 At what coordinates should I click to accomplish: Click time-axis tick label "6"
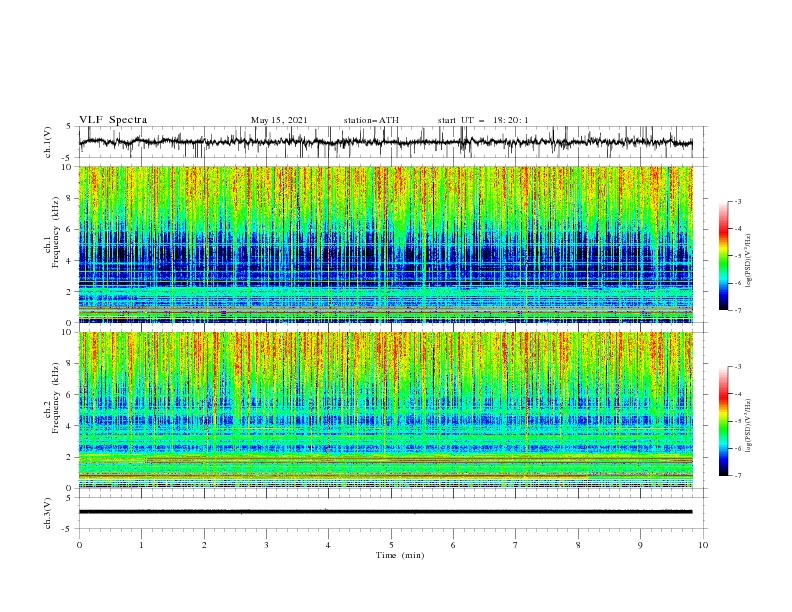click(453, 545)
